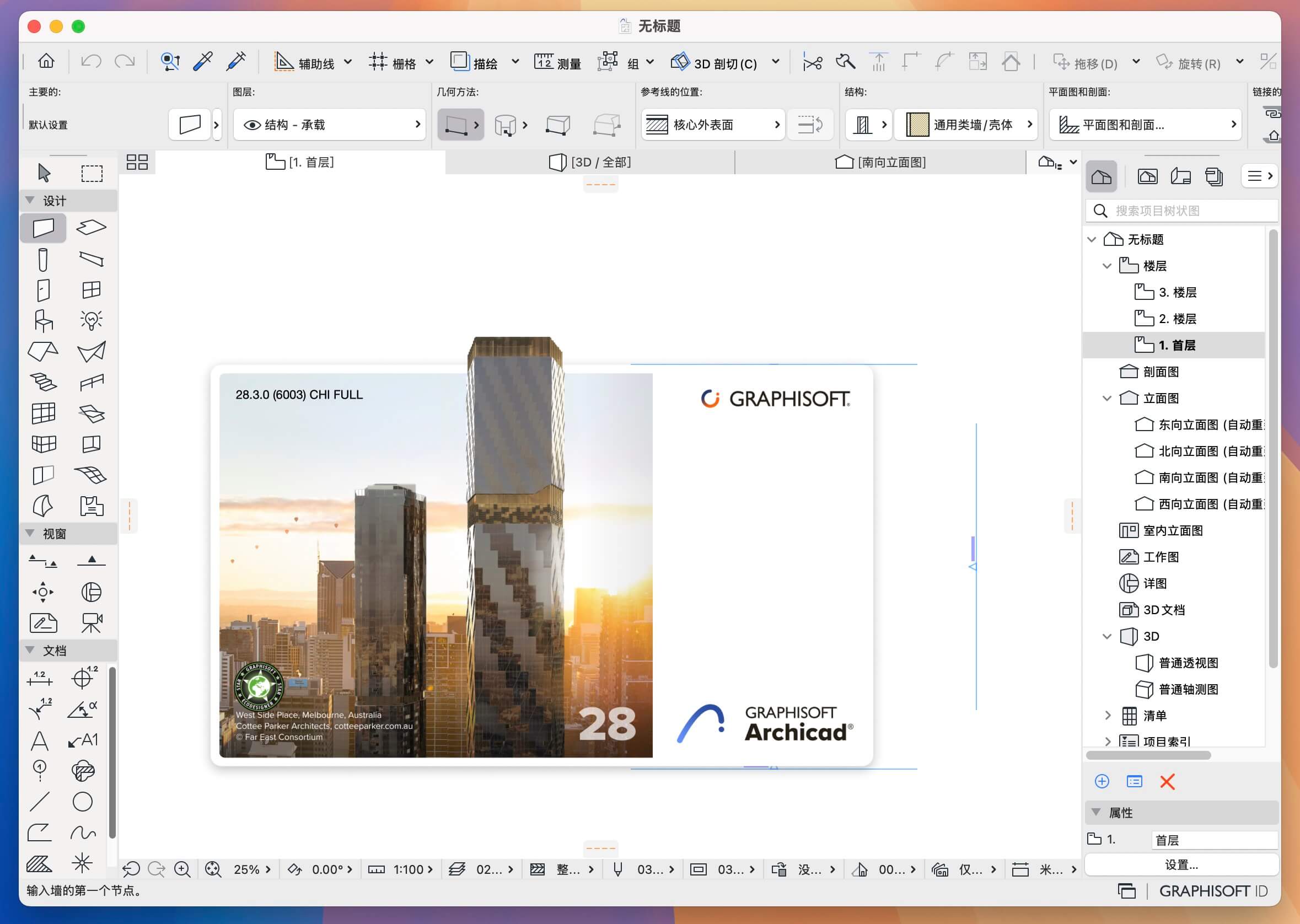Select the Column tool
The height and width of the screenshot is (924, 1300).
pos(42,259)
